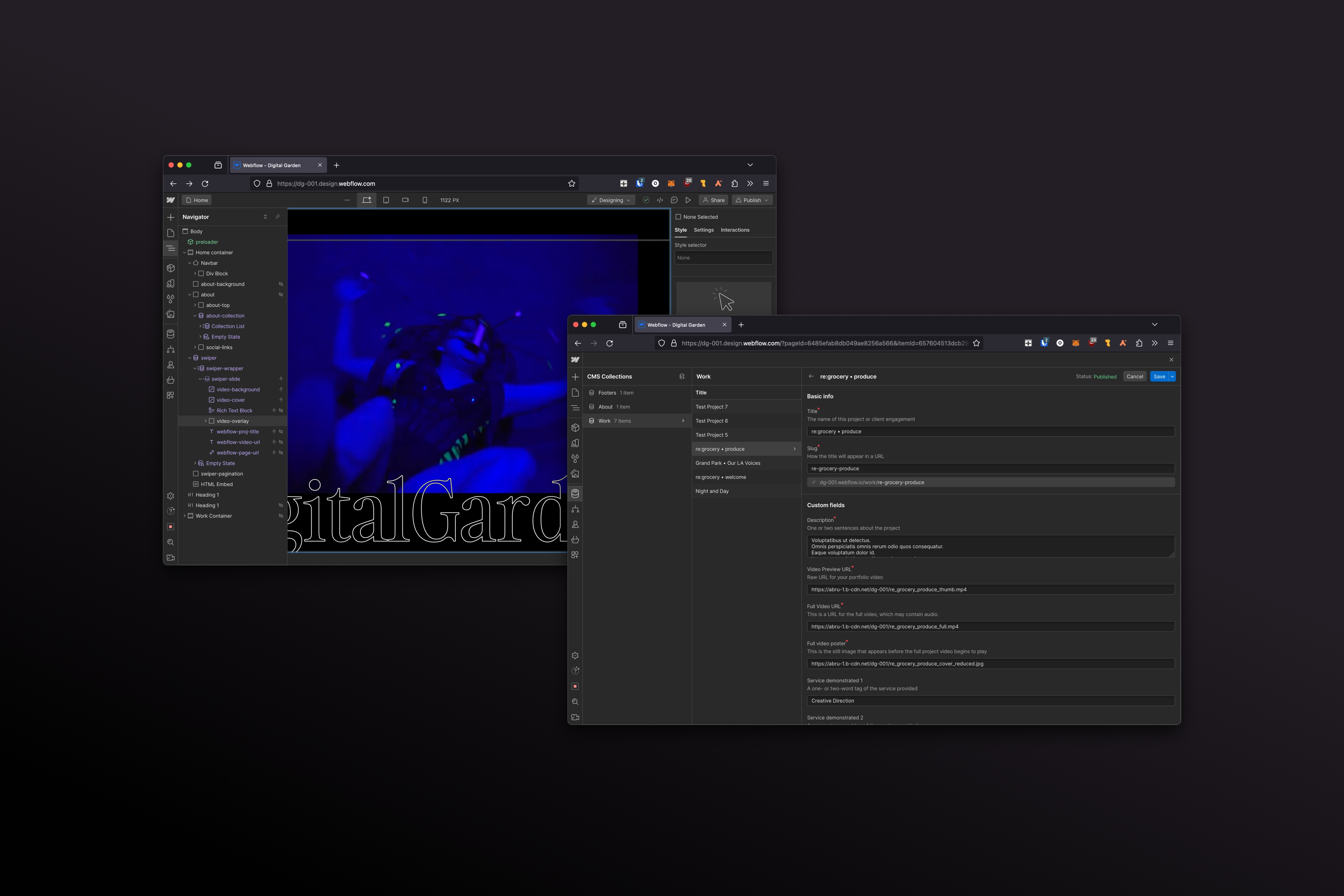Open the Publish dropdown
The width and height of the screenshot is (1344, 896).
coord(752,200)
